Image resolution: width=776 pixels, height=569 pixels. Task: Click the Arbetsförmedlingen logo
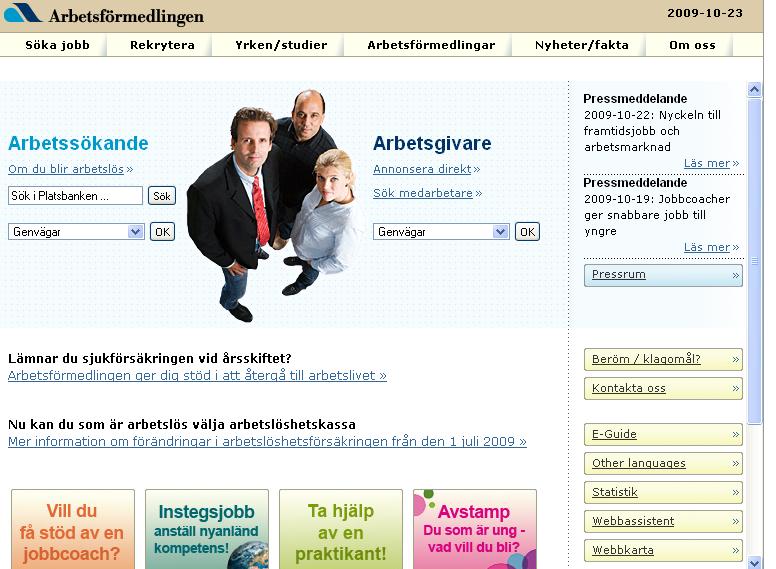(104, 15)
